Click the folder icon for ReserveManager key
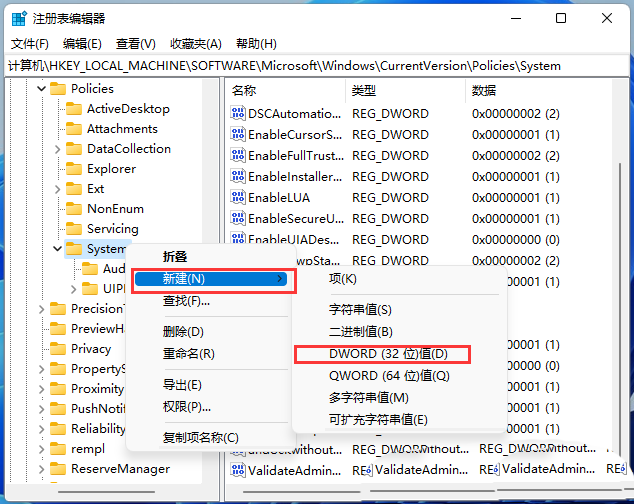The height and width of the screenshot is (504, 634). tap(58, 469)
